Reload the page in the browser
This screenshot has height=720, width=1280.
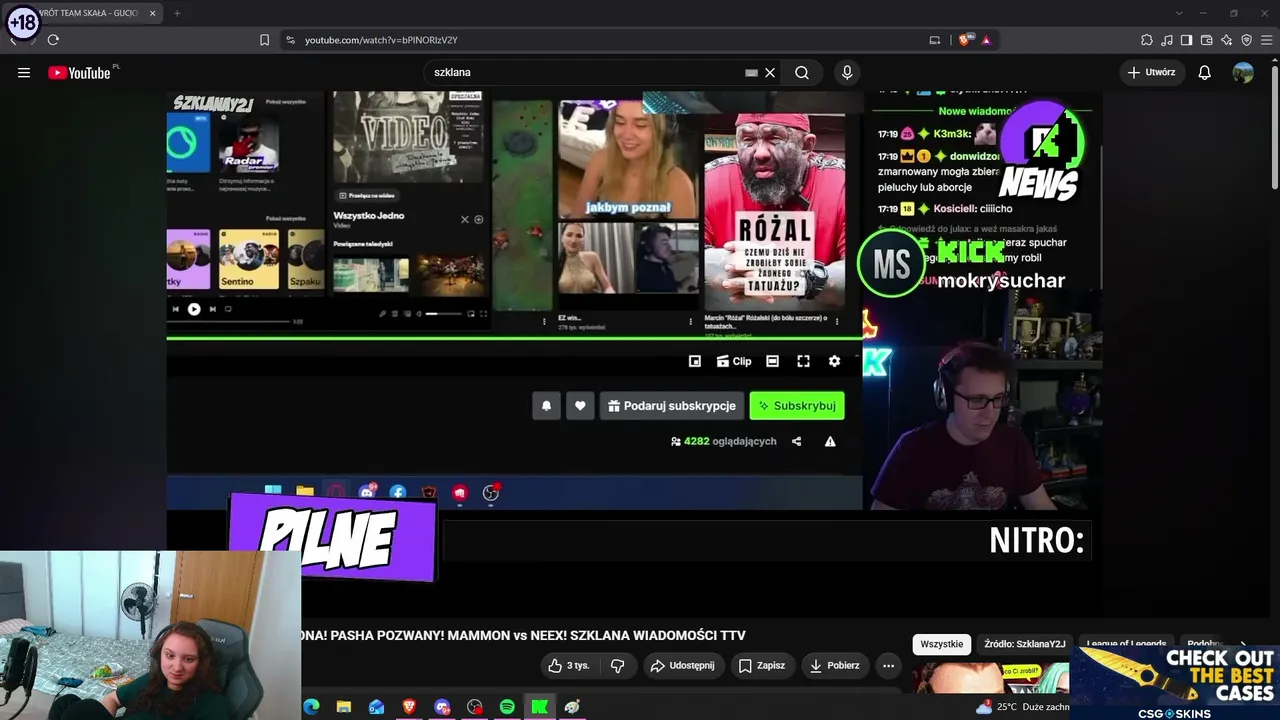click(x=53, y=40)
